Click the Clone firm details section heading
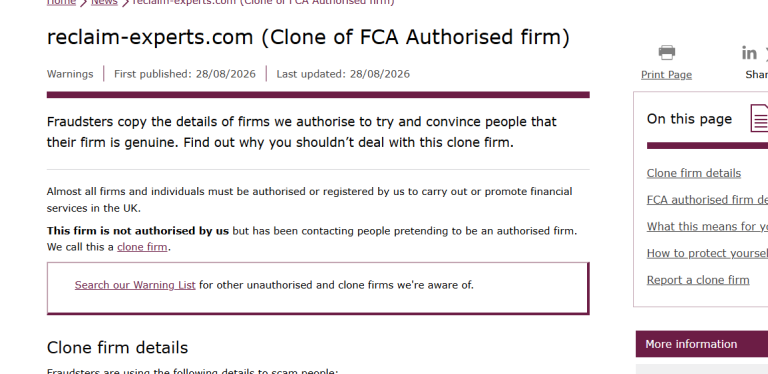 tap(117, 348)
